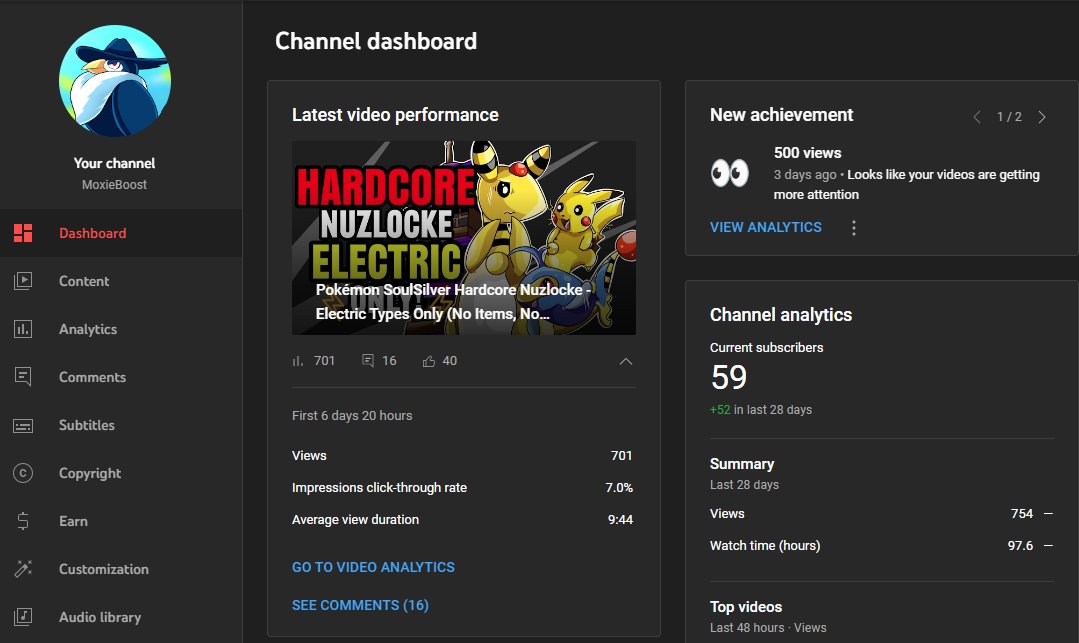Click the Summary heading in Channel analytics
The image size is (1079, 643).
click(742, 464)
